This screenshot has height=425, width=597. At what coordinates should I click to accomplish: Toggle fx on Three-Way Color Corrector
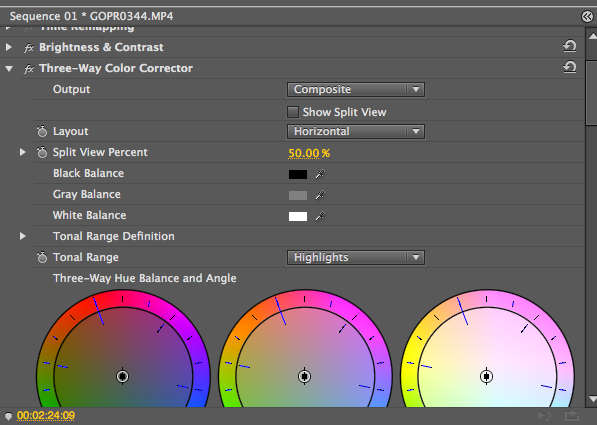coord(29,69)
